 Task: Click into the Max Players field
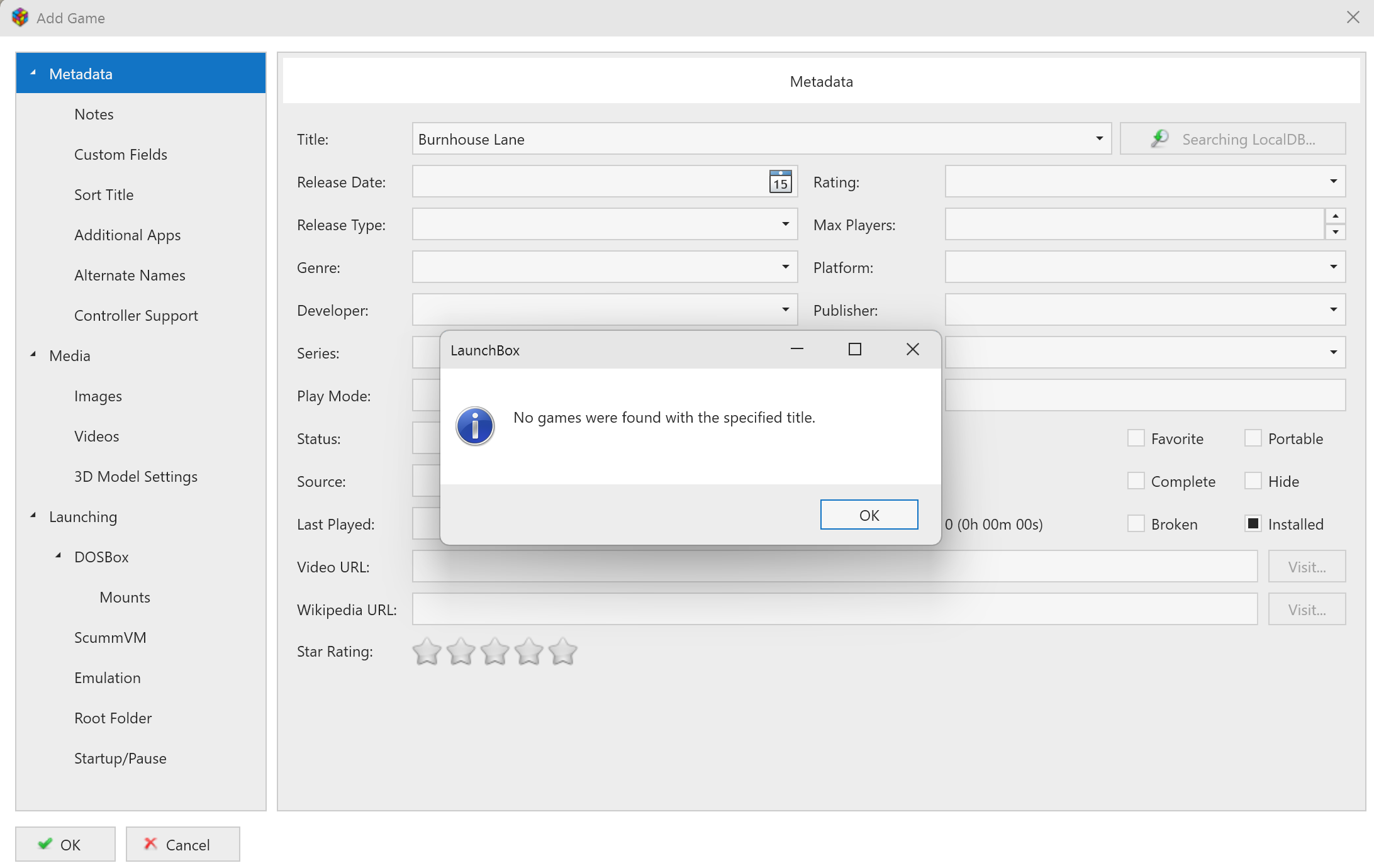click(1135, 225)
